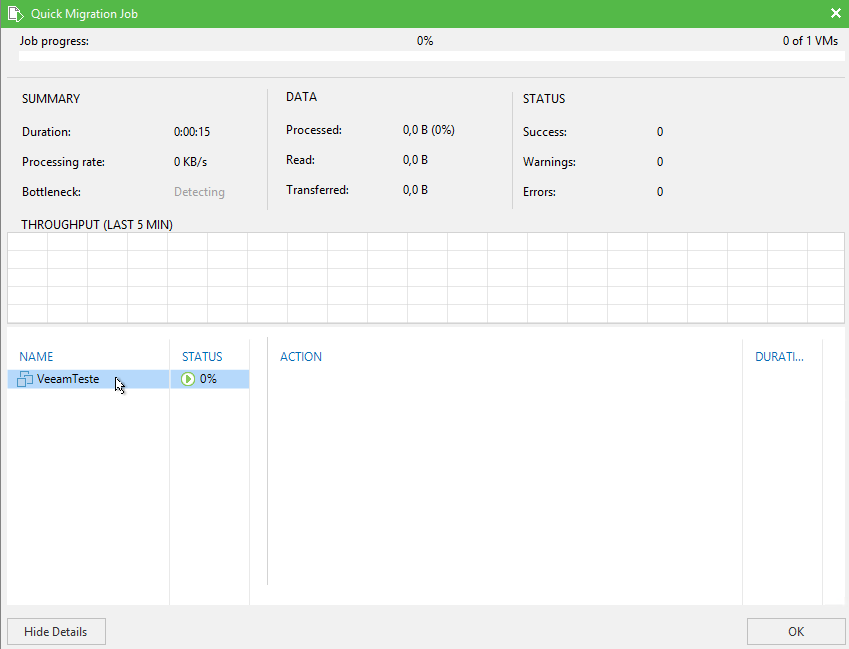
Task: Click the 0% status of VeeamTeste
Action: tap(208, 379)
